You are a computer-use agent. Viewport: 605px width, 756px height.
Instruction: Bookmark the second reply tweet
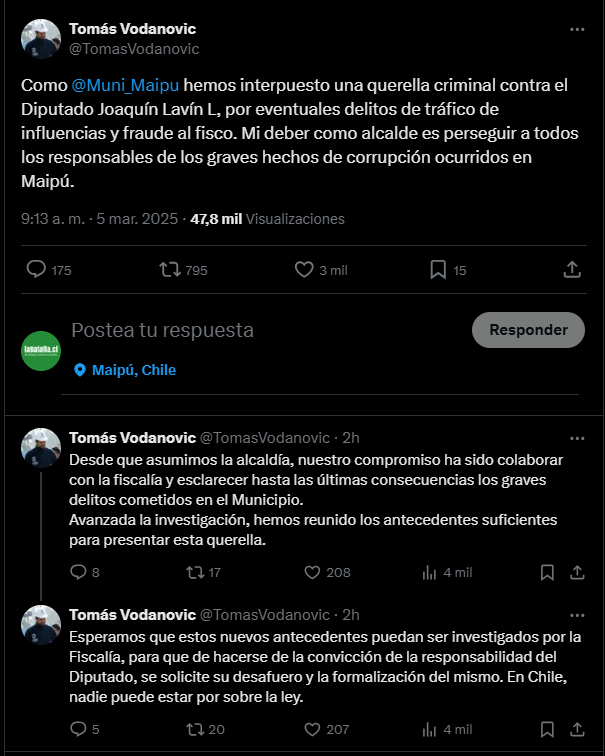tap(547, 730)
